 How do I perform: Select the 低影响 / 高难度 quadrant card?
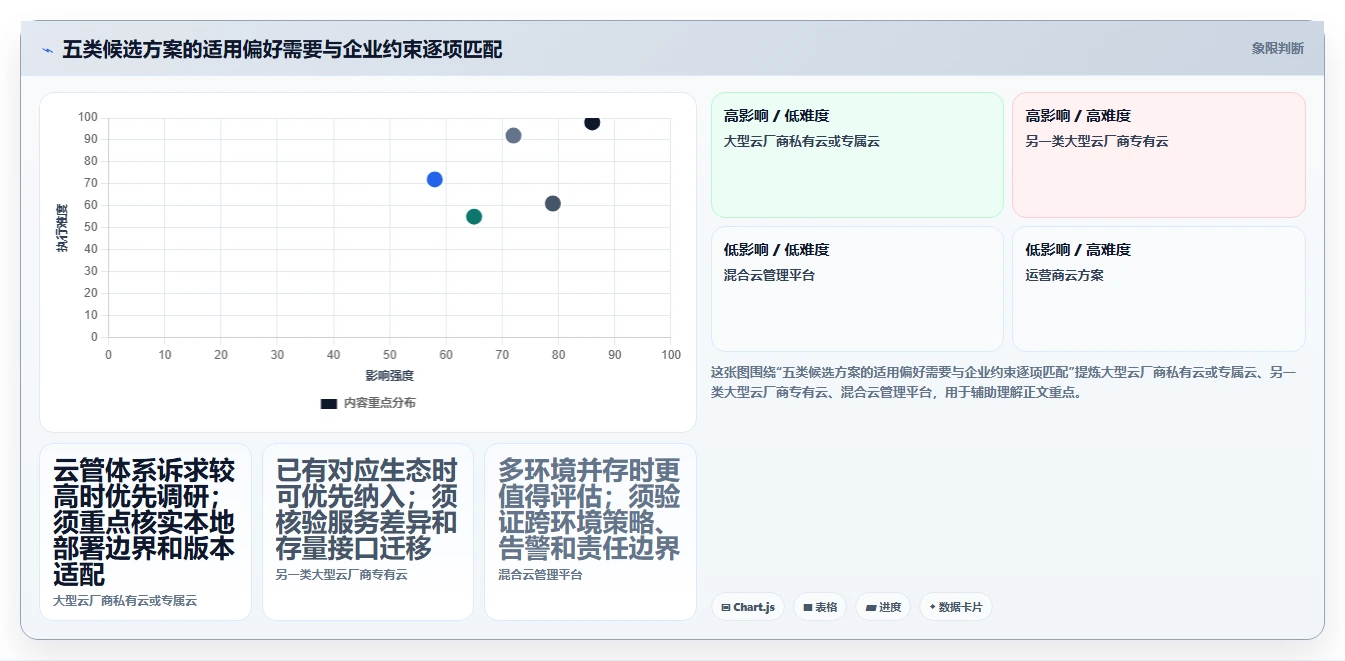coord(1158,289)
